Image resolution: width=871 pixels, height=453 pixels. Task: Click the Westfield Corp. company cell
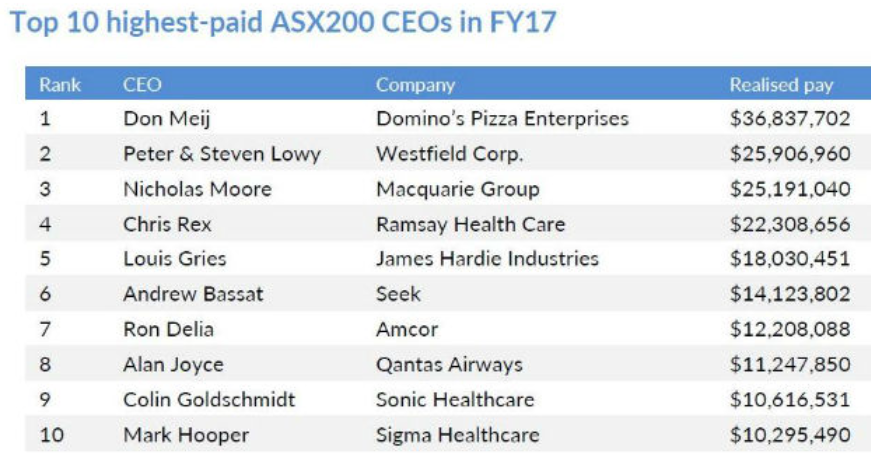450,154
